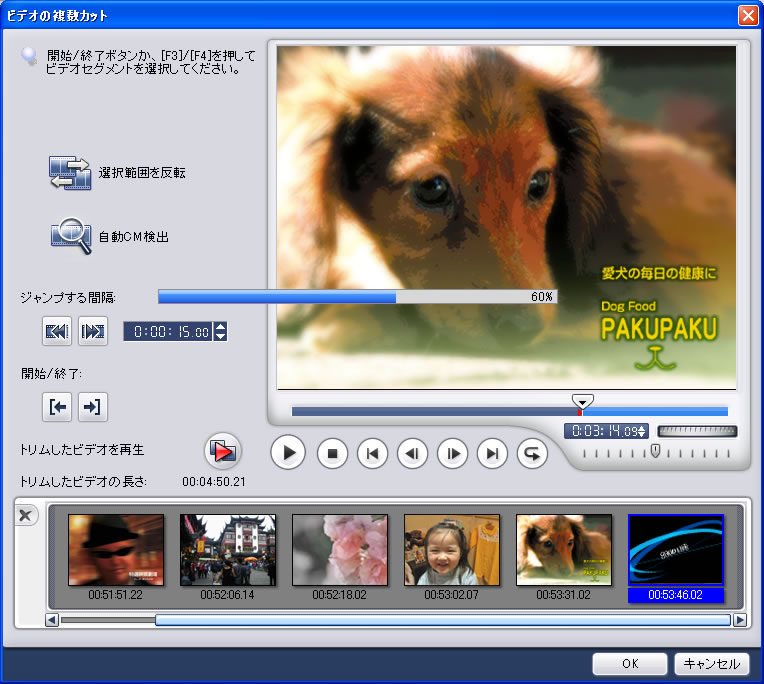
Task: Click the auto CM detection magnifier icon
Action: click(71, 236)
